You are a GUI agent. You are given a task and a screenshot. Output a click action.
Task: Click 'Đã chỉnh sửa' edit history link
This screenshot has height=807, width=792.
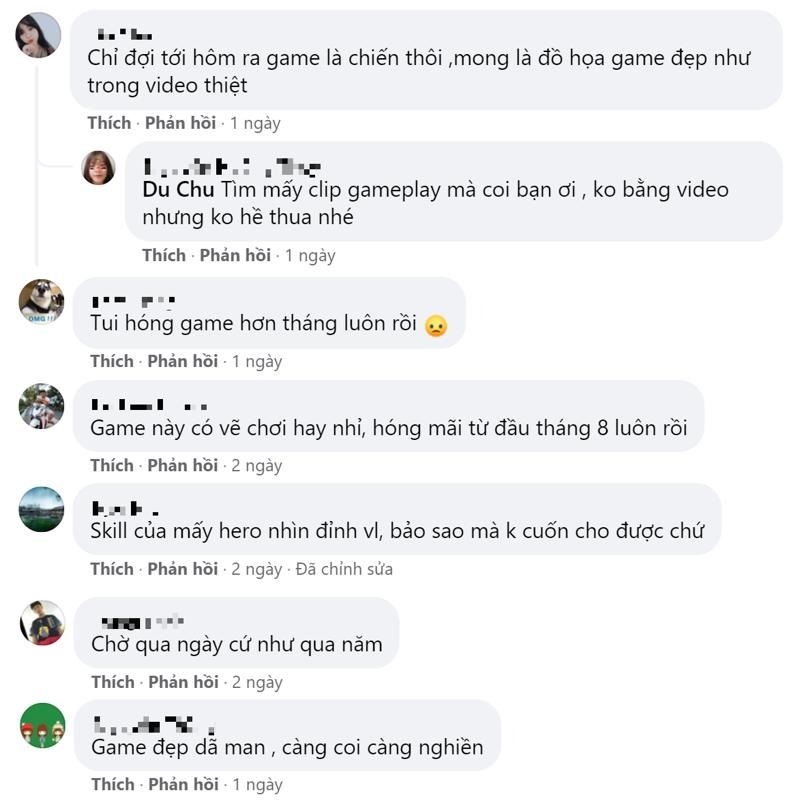tap(344, 569)
